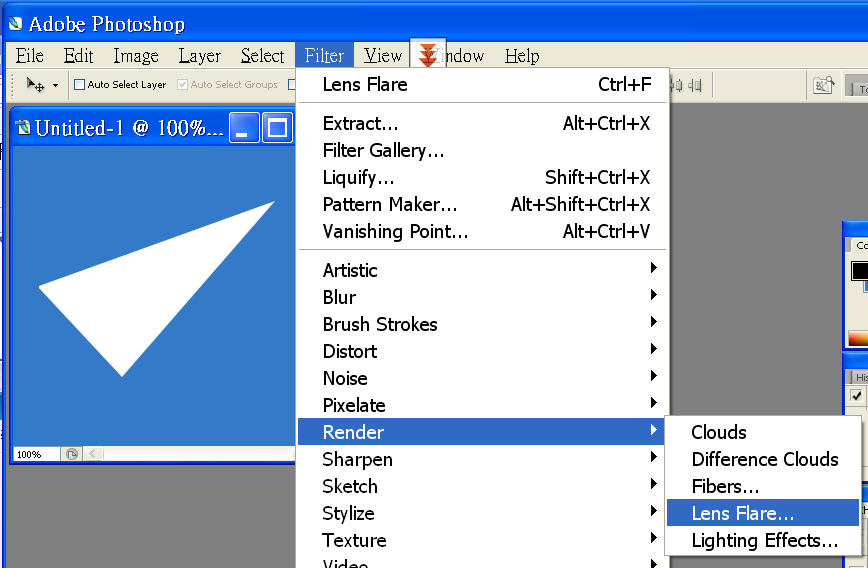Expand the Sharpen filter submenu
This screenshot has height=568, width=868.
[482, 459]
